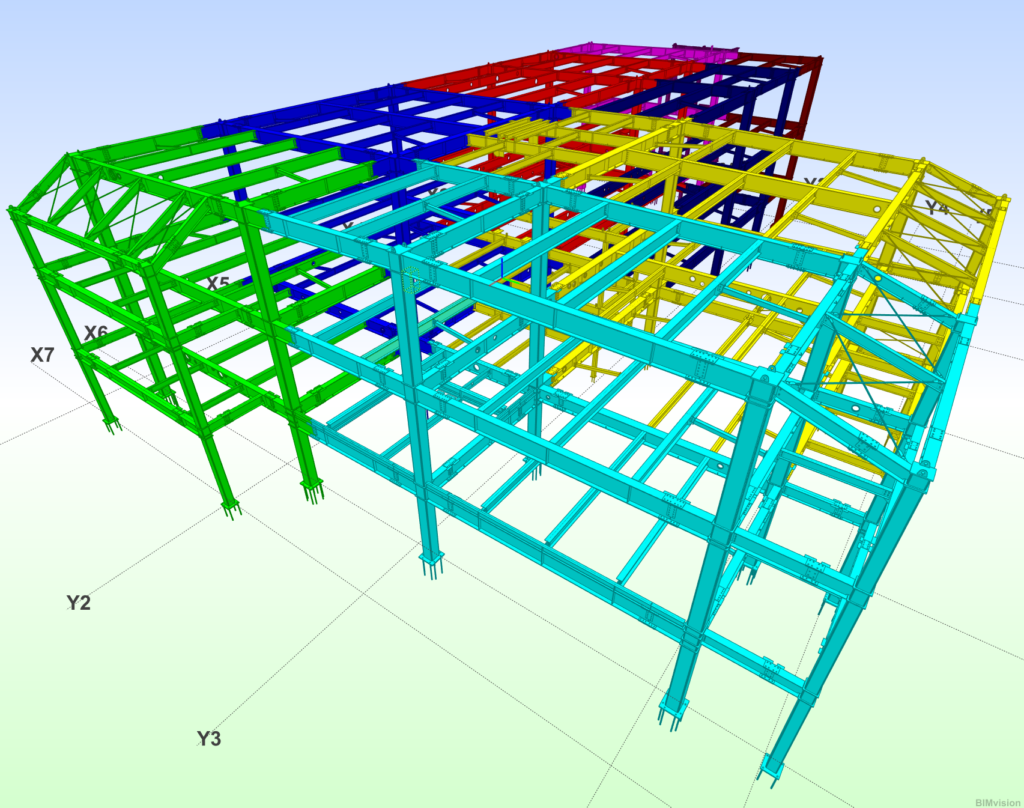Select the Y4 grid label behind yellow truss

[936, 209]
